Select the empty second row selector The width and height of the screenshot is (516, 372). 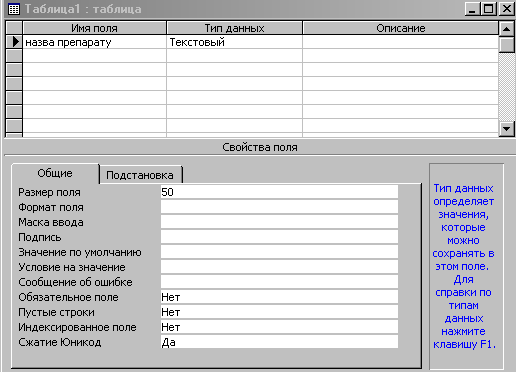(x=14, y=56)
